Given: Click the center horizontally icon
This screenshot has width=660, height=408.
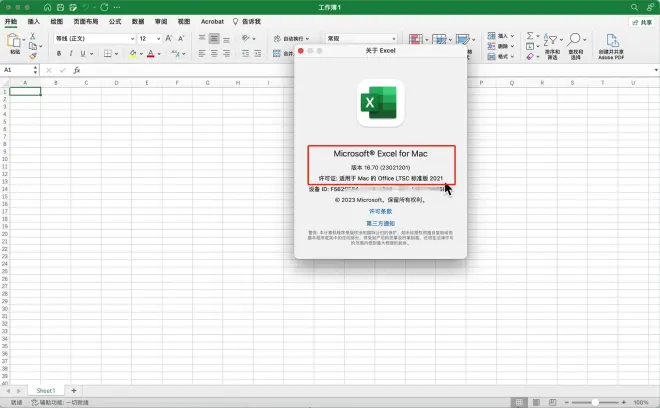Looking at the screenshot, I should (x=214, y=53).
